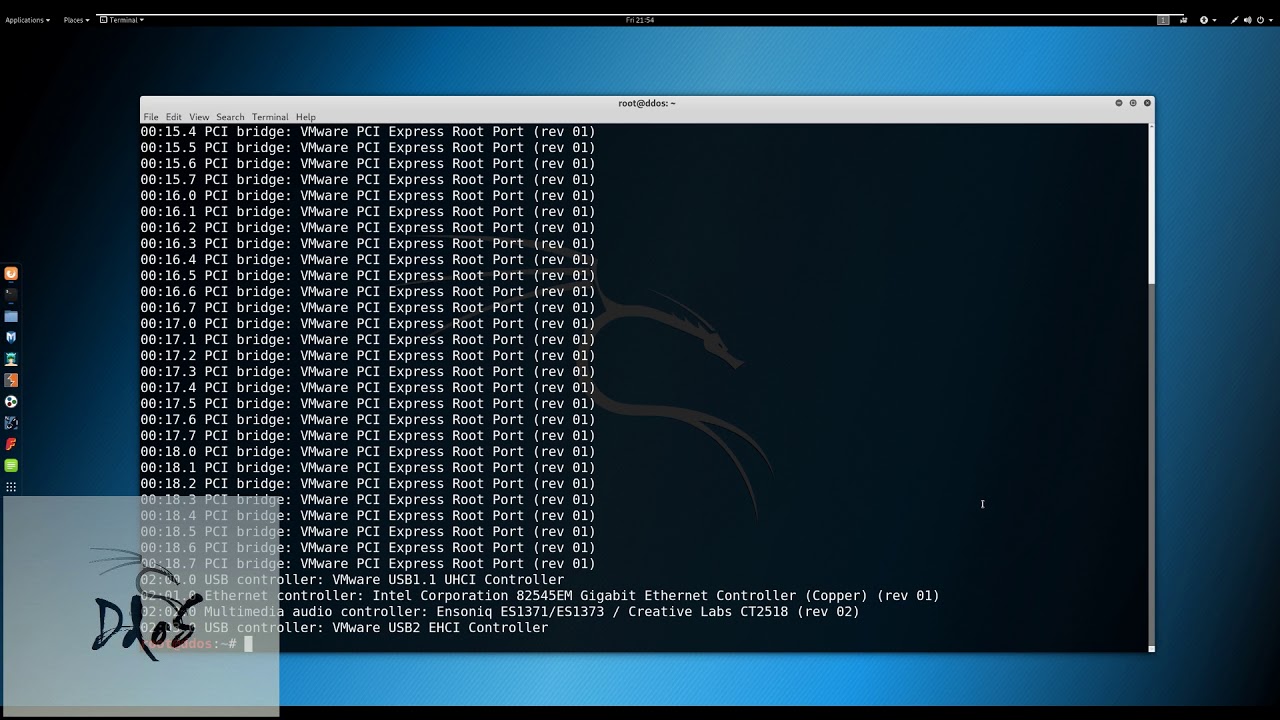Open the Edit menu in terminal
Viewport: 1280px width, 720px height.
(174, 117)
